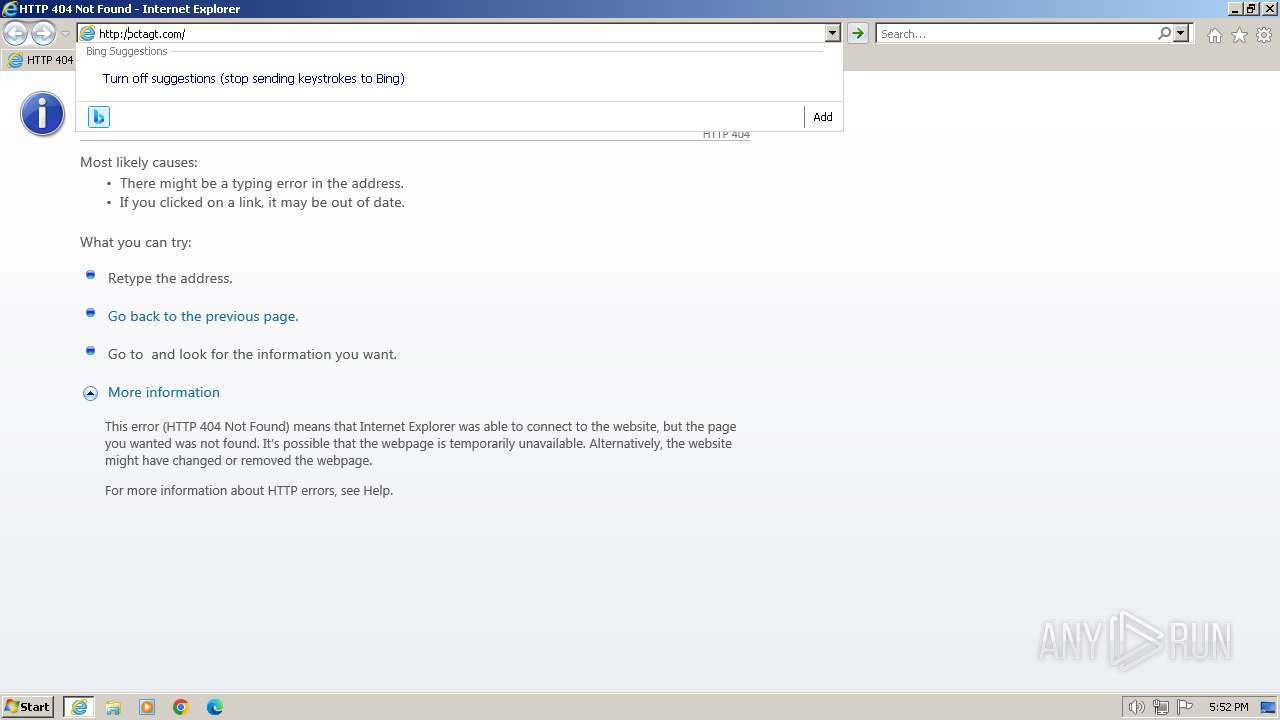The image size is (1280, 720).
Task: Open the Home page icon
Action: click(1214, 35)
